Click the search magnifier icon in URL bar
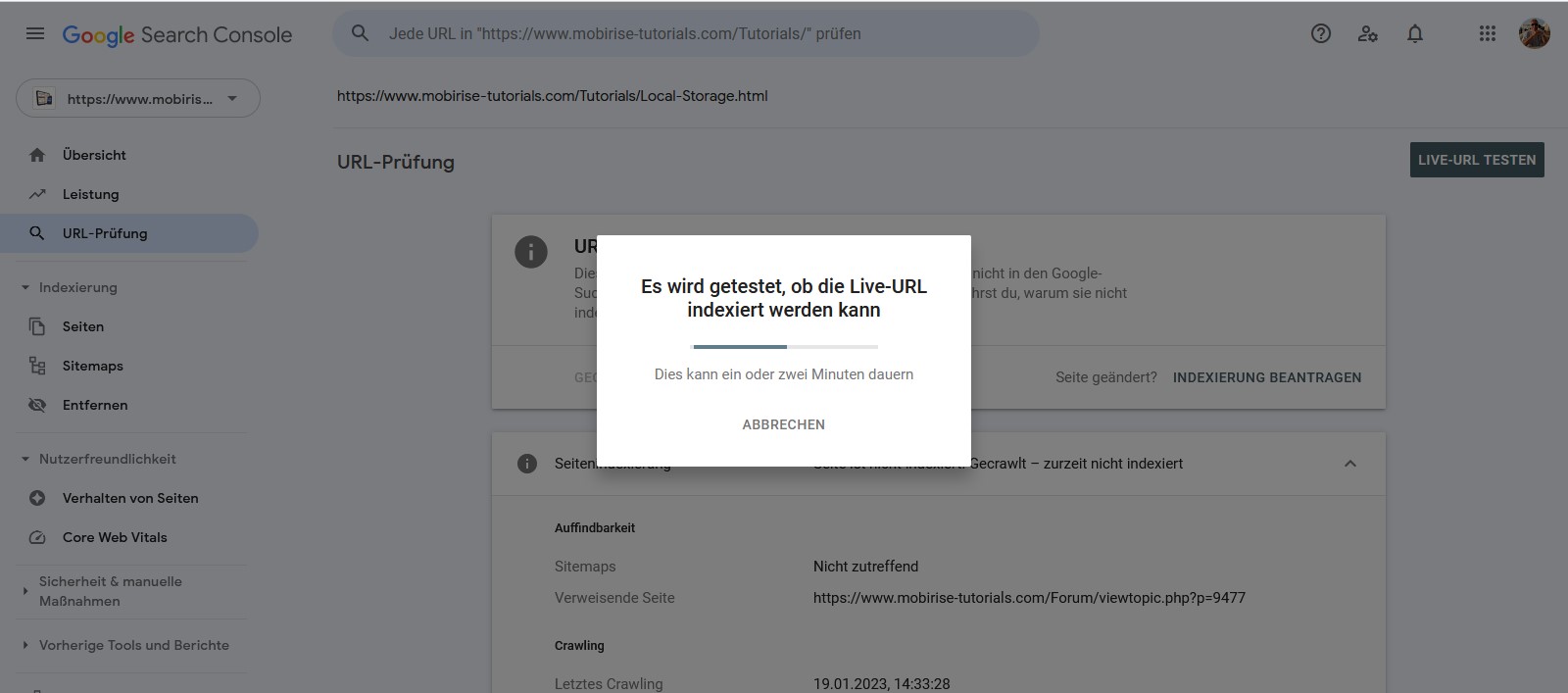1568x693 pixels. tap(361, 33)
